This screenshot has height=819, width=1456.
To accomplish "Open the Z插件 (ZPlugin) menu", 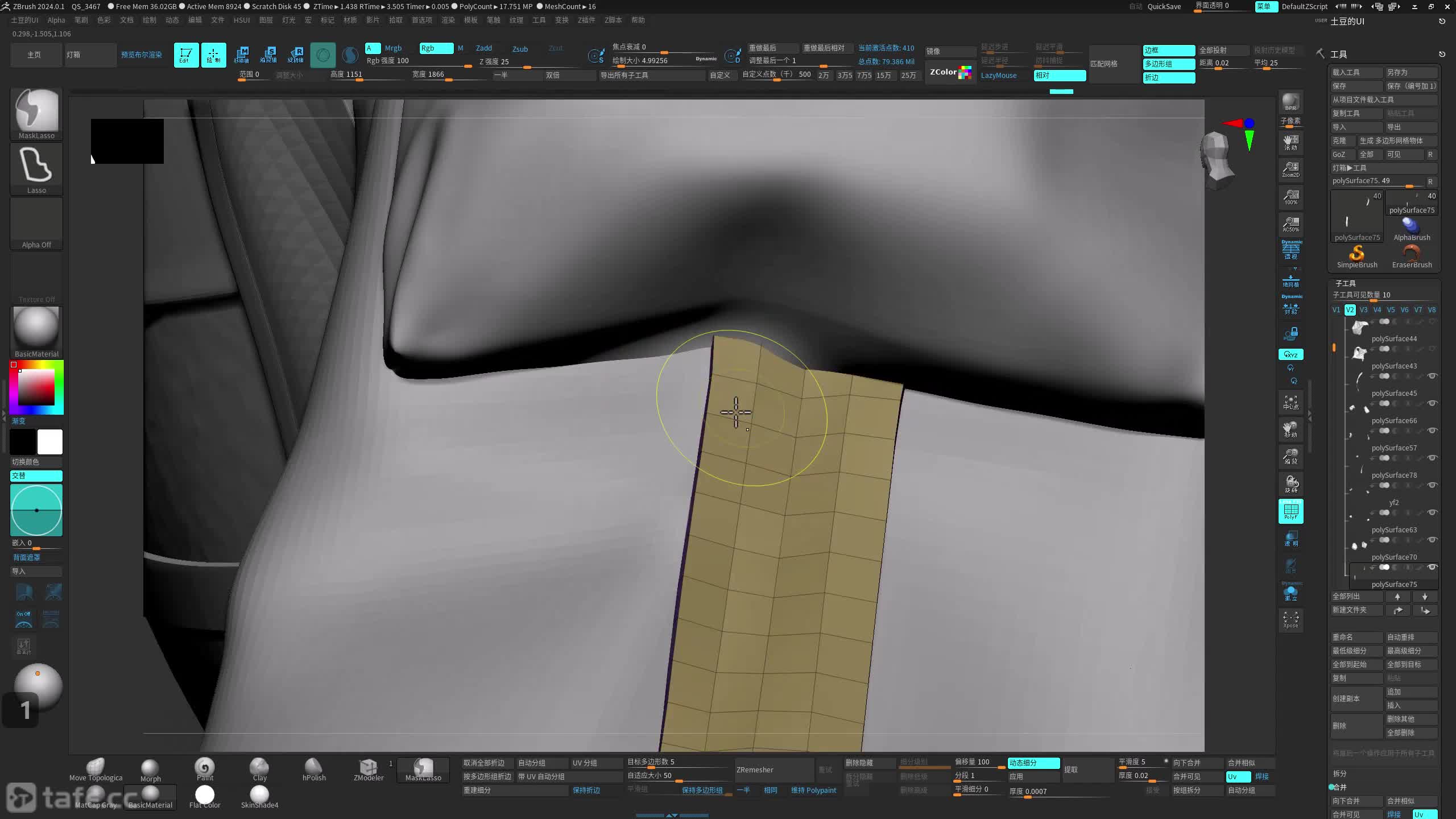I will tap(586, 20).
